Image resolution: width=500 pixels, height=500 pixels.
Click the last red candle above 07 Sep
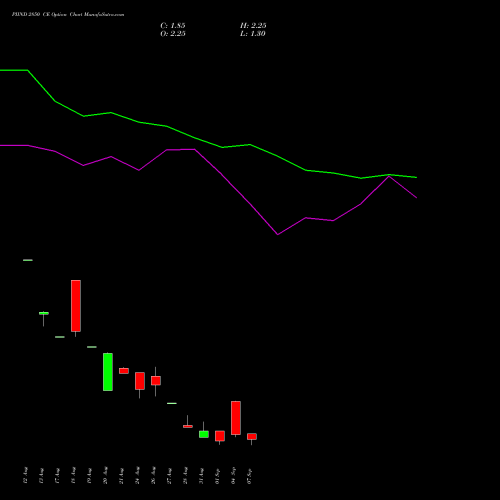point(252,437)
